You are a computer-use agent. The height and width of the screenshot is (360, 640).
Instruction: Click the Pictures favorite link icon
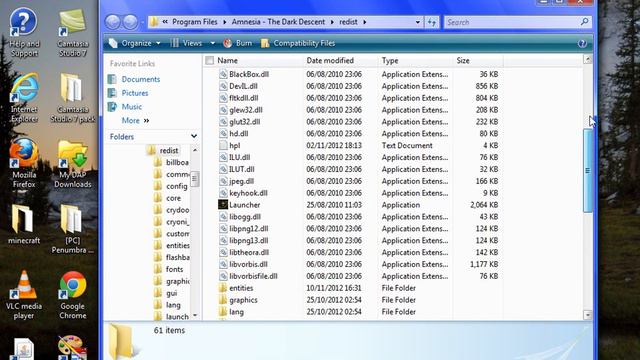[x=112, y=93]
